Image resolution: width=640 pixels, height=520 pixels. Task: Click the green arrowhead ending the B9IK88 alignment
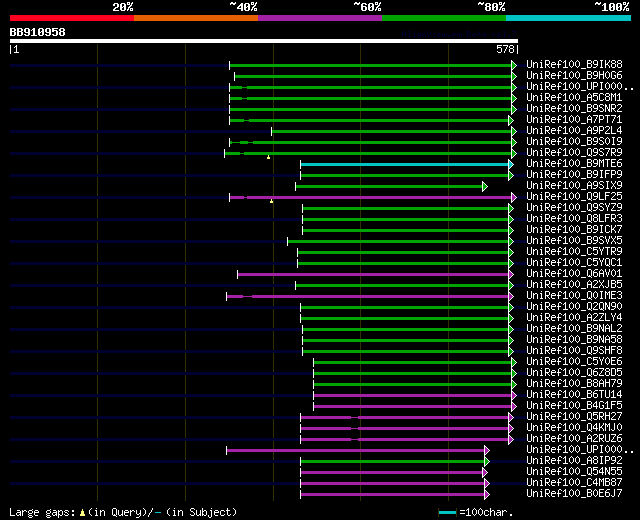pos(514,65)
